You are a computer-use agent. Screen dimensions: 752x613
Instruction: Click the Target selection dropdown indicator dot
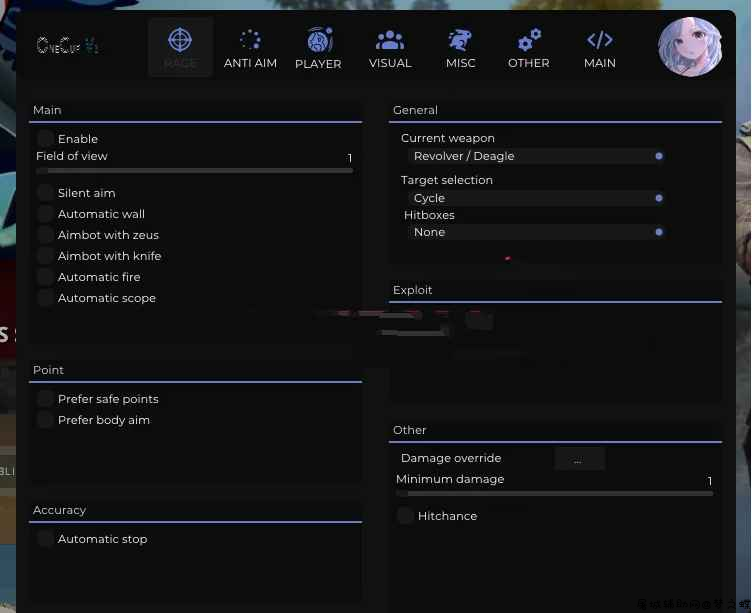pyautogui.click(x=659, y=198)
